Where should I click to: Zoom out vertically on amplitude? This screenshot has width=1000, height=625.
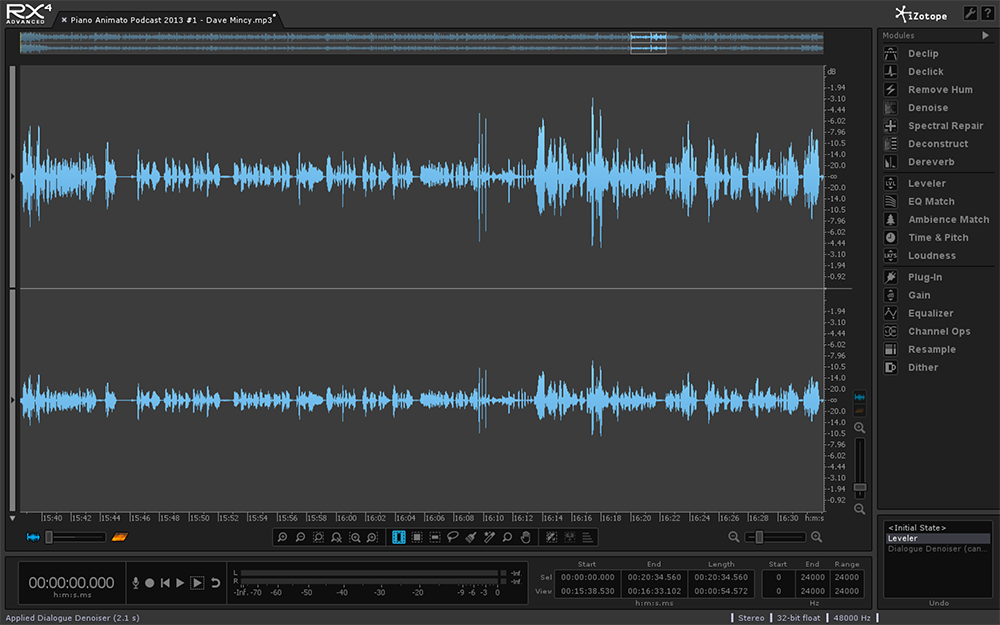point(860,509)
